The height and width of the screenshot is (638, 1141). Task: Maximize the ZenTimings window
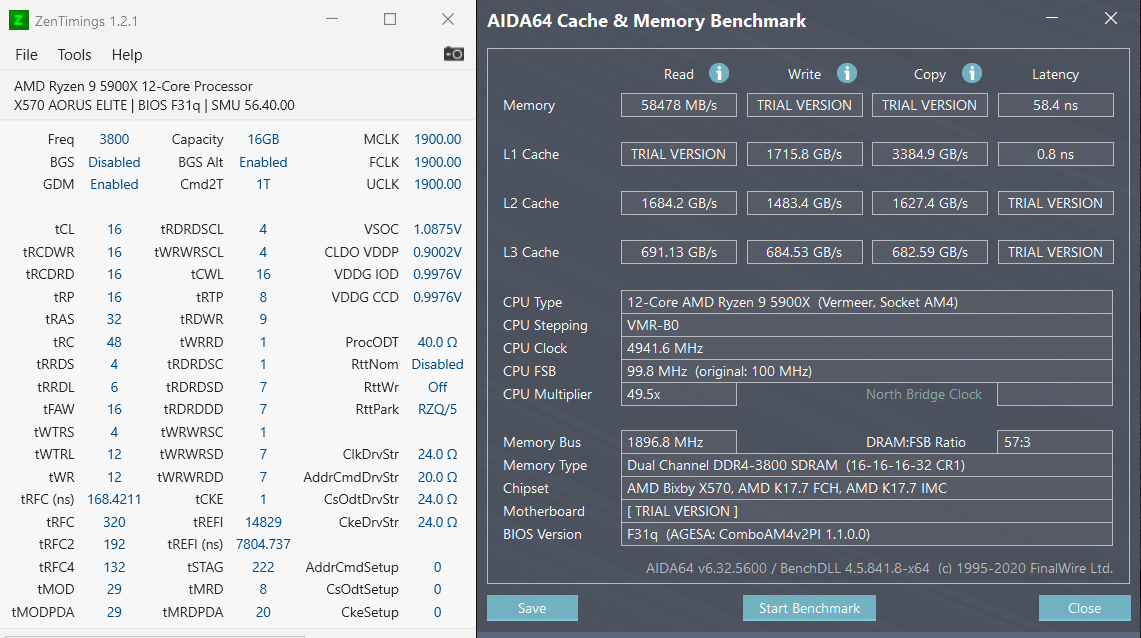pyautogui.click(x=390, y=20)
